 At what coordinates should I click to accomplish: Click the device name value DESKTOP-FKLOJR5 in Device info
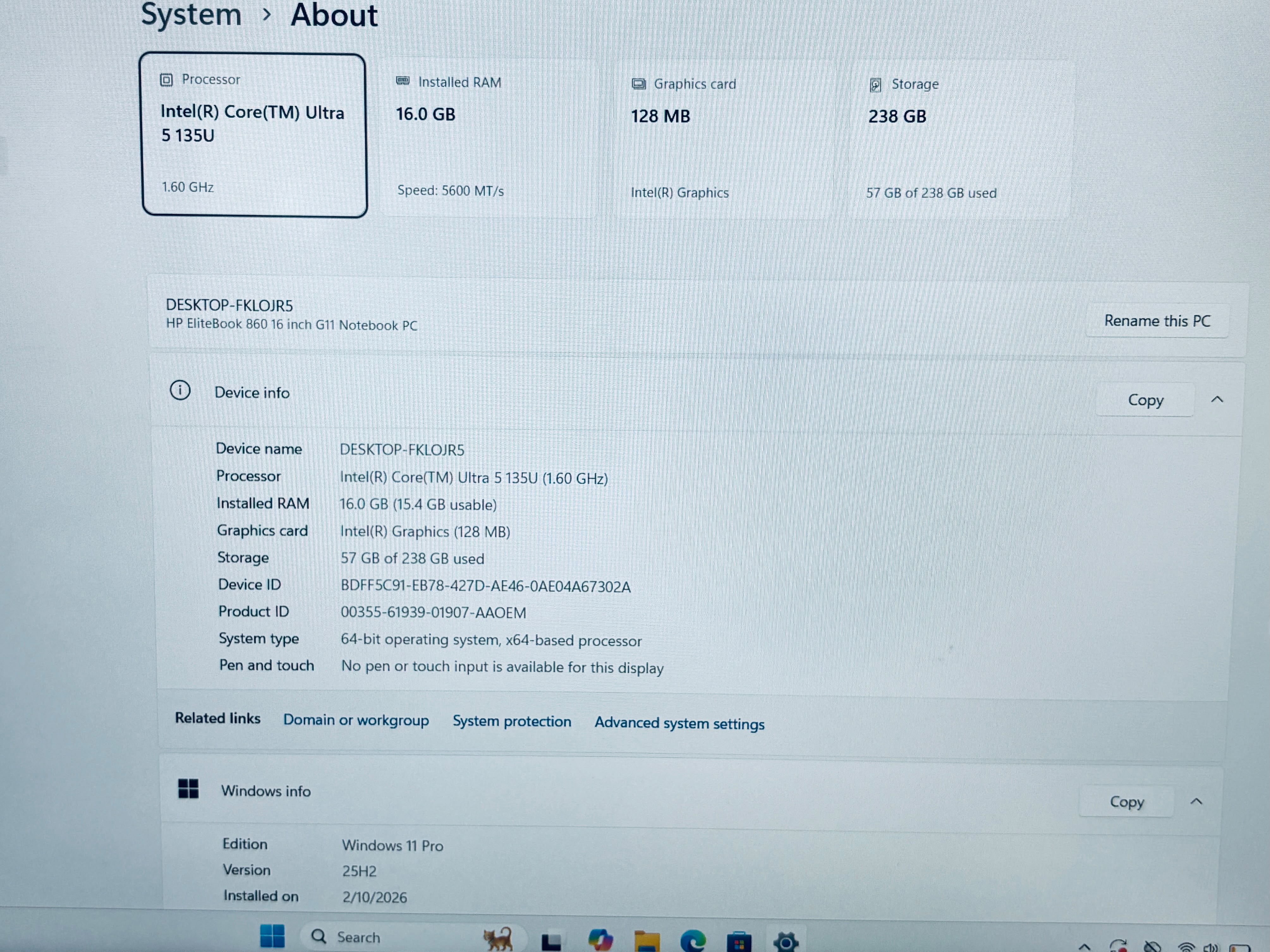pos(402,450)
